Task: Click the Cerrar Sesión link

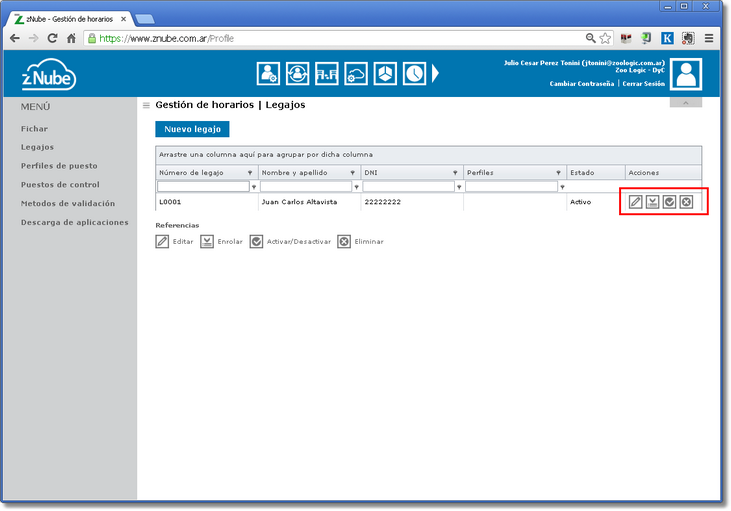Action: (x=643, y=84)
